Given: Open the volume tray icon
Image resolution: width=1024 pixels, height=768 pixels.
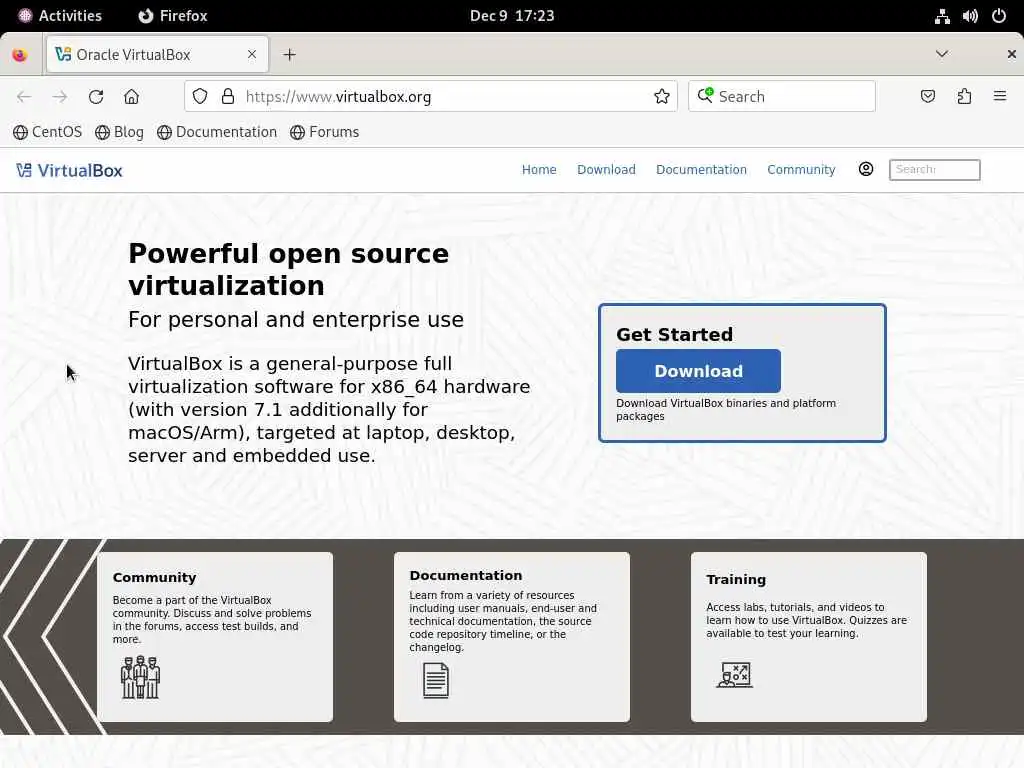Looking at the screenshot, I should click(970, 16).
